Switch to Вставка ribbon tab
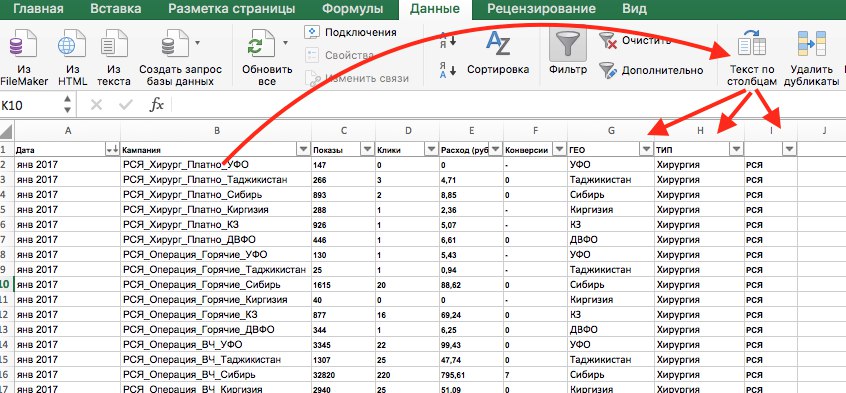 click(x=116, y=9)
